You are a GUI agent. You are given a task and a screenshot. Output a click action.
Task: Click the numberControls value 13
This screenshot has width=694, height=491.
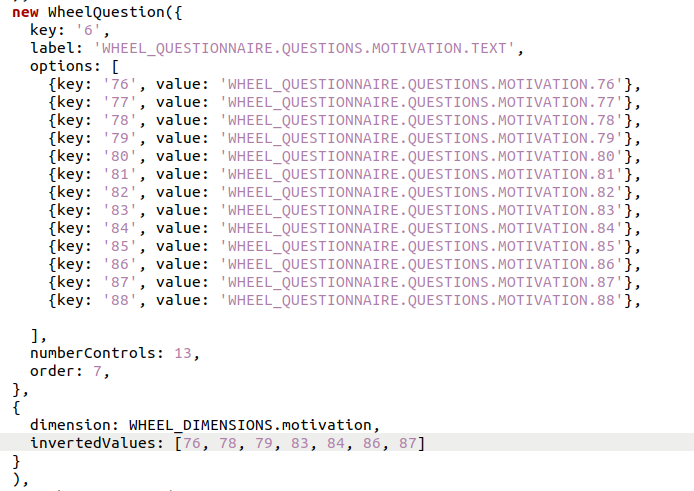tap(184, 354)
